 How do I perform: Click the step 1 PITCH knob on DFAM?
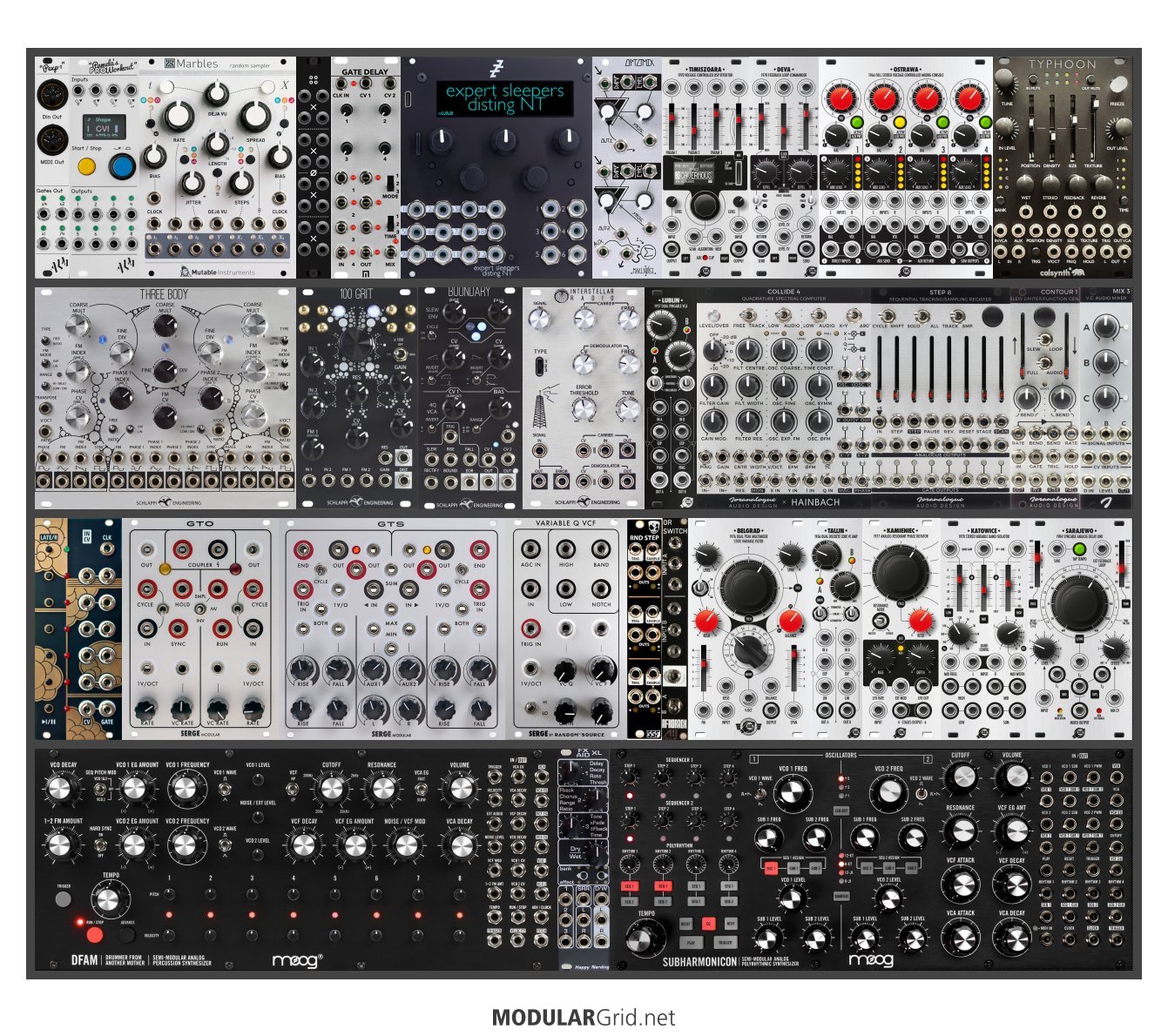click(170, 894)
